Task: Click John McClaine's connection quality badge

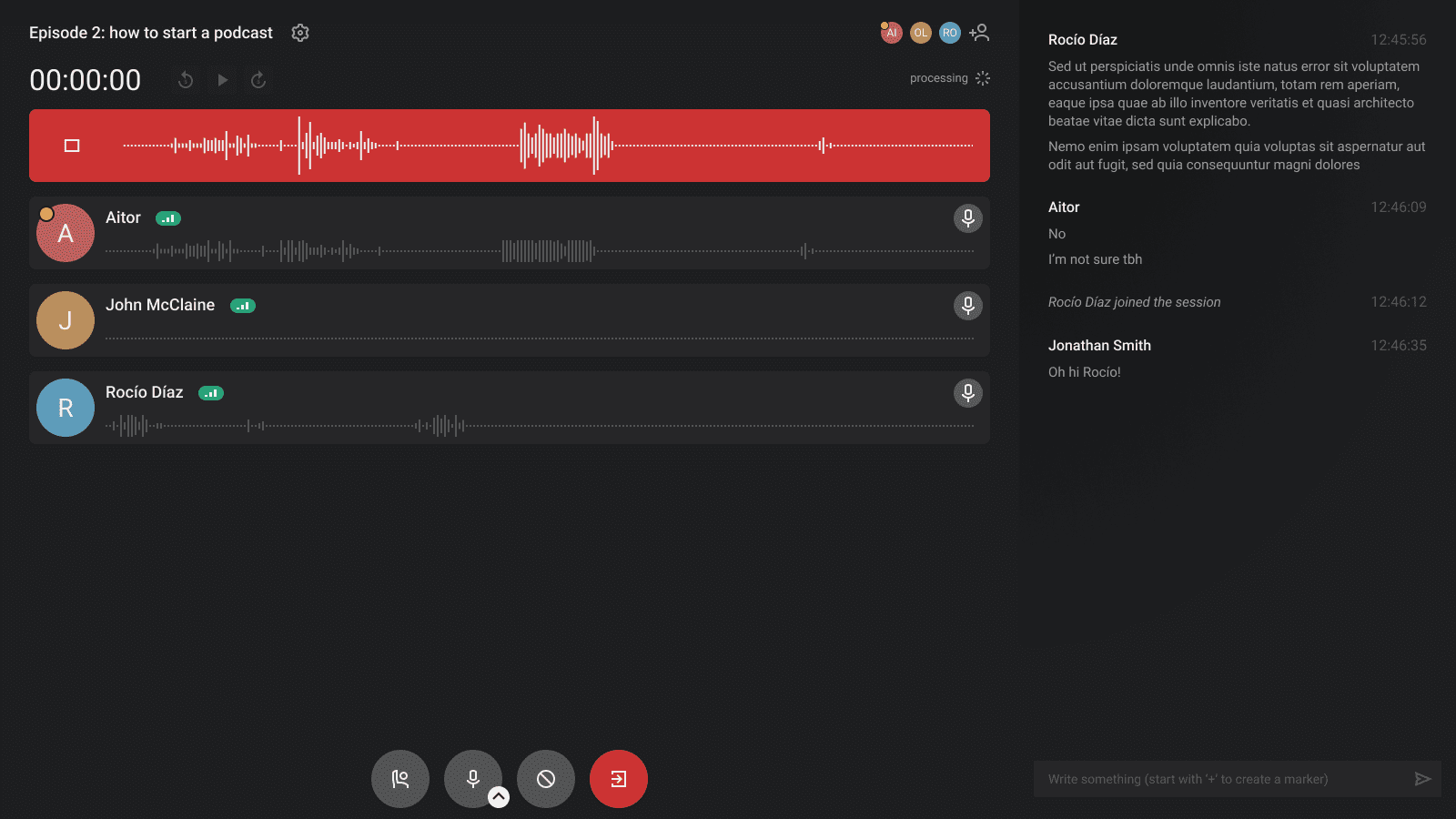Action: [243, 306]
